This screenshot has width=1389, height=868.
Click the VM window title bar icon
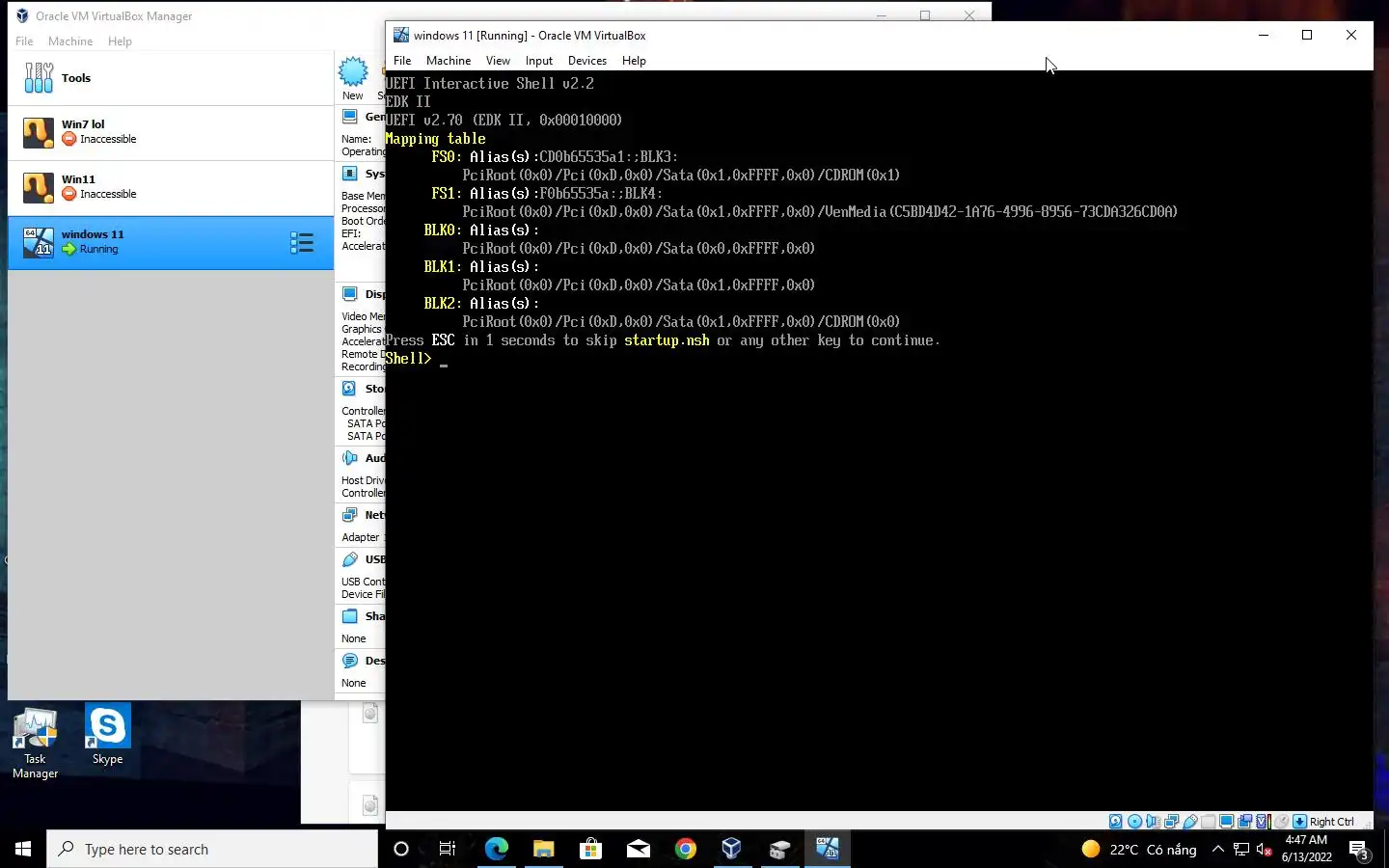(401, 35)
